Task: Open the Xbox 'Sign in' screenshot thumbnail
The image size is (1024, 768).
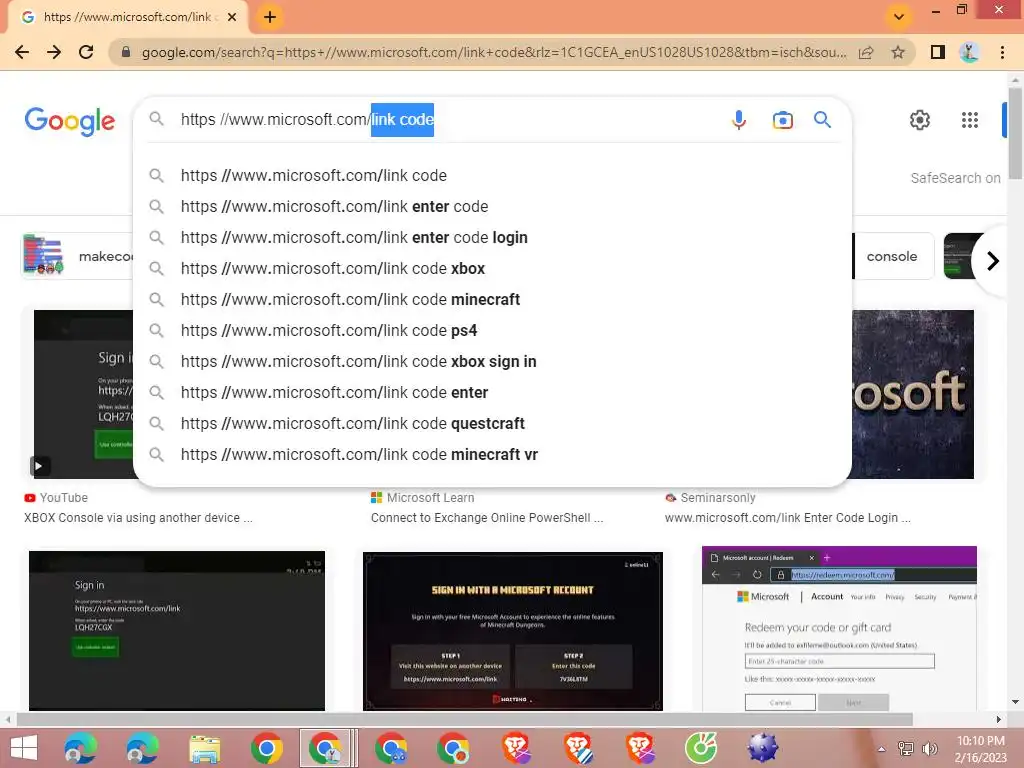Action: point(176,631)
